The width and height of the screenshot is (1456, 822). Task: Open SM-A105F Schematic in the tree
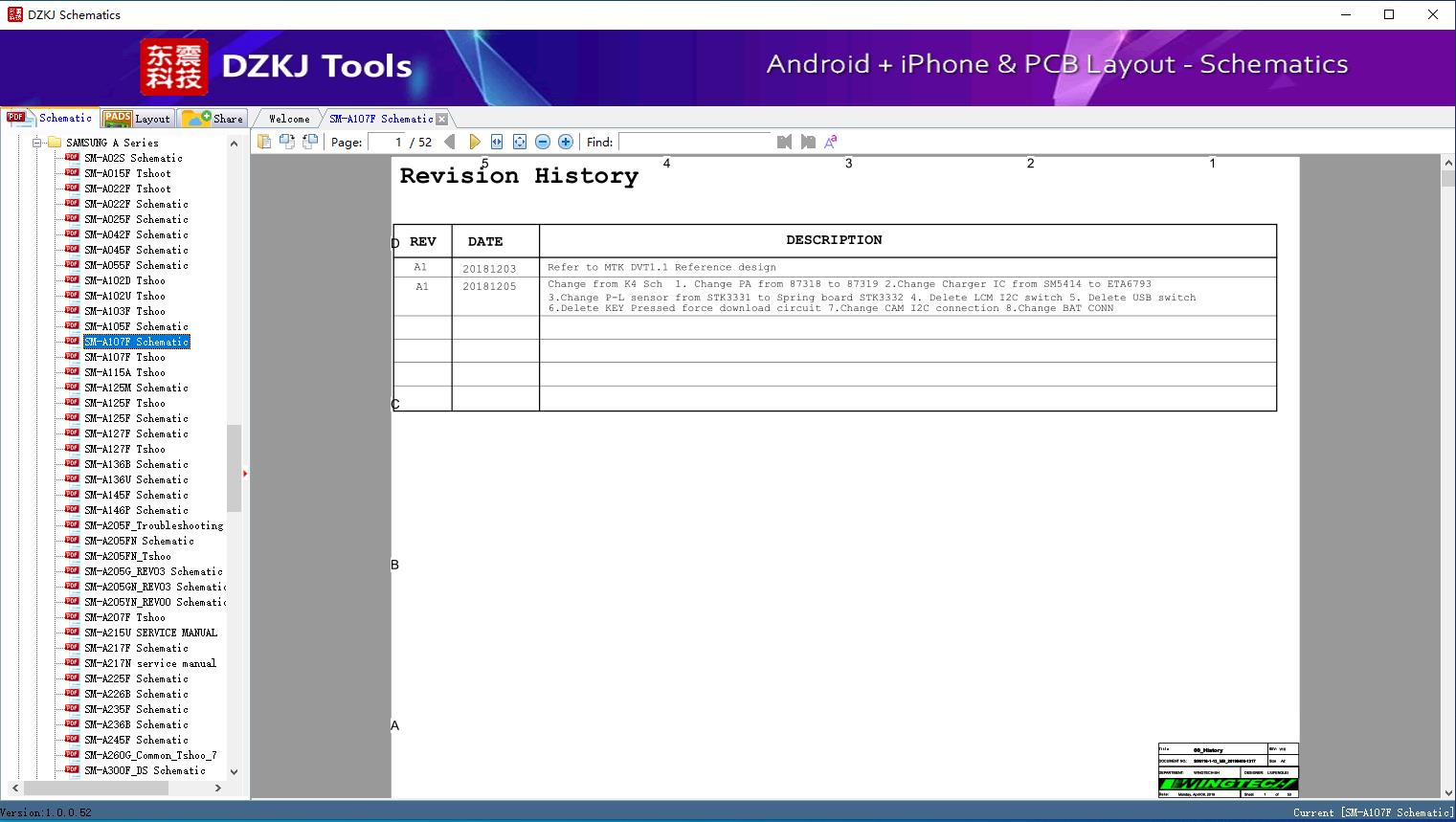[136, 326]
